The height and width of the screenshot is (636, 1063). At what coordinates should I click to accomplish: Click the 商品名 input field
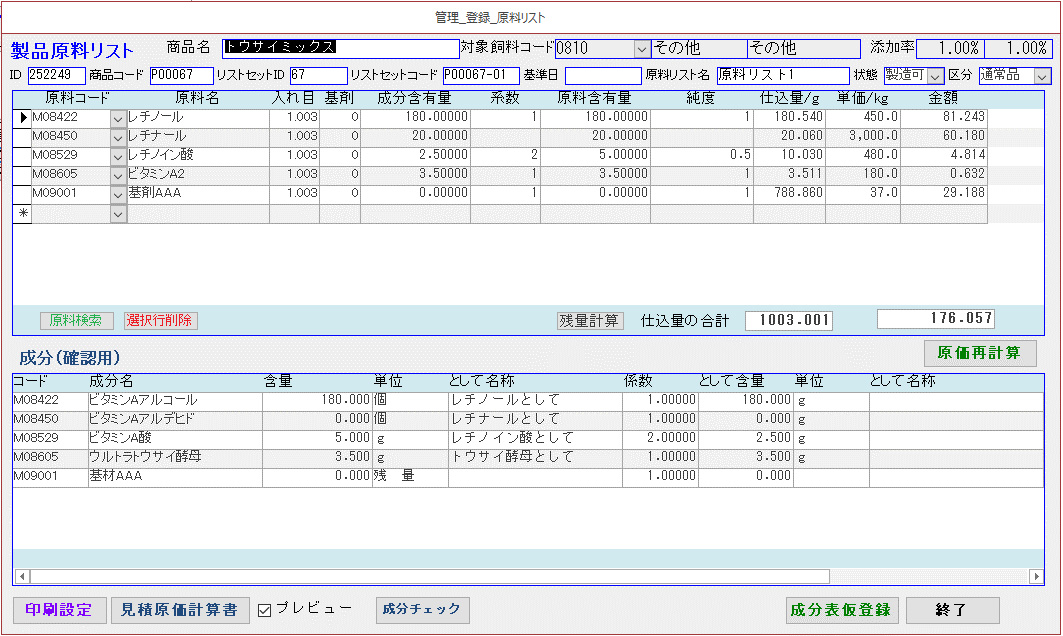click(340, 47)
